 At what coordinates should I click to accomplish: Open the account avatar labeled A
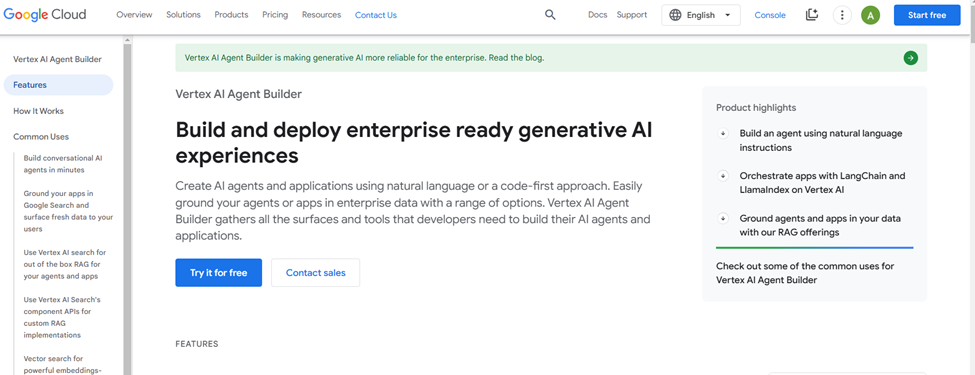871,15
